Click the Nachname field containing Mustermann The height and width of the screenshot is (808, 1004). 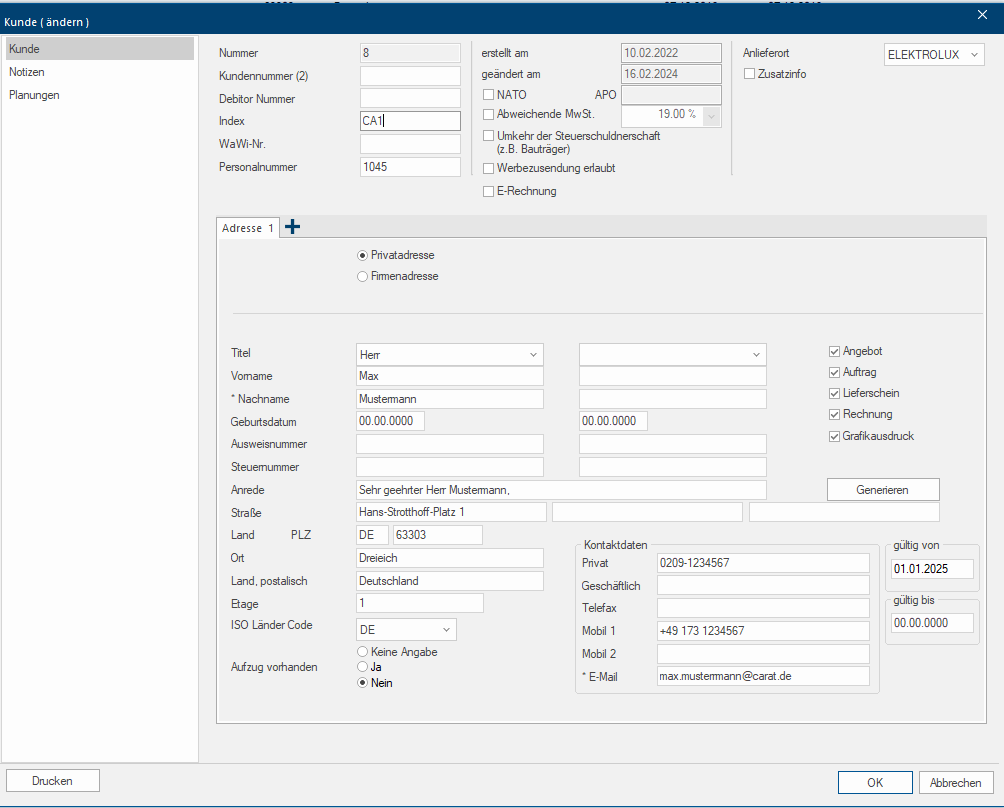pyautogui.click(x=449, y=399)
